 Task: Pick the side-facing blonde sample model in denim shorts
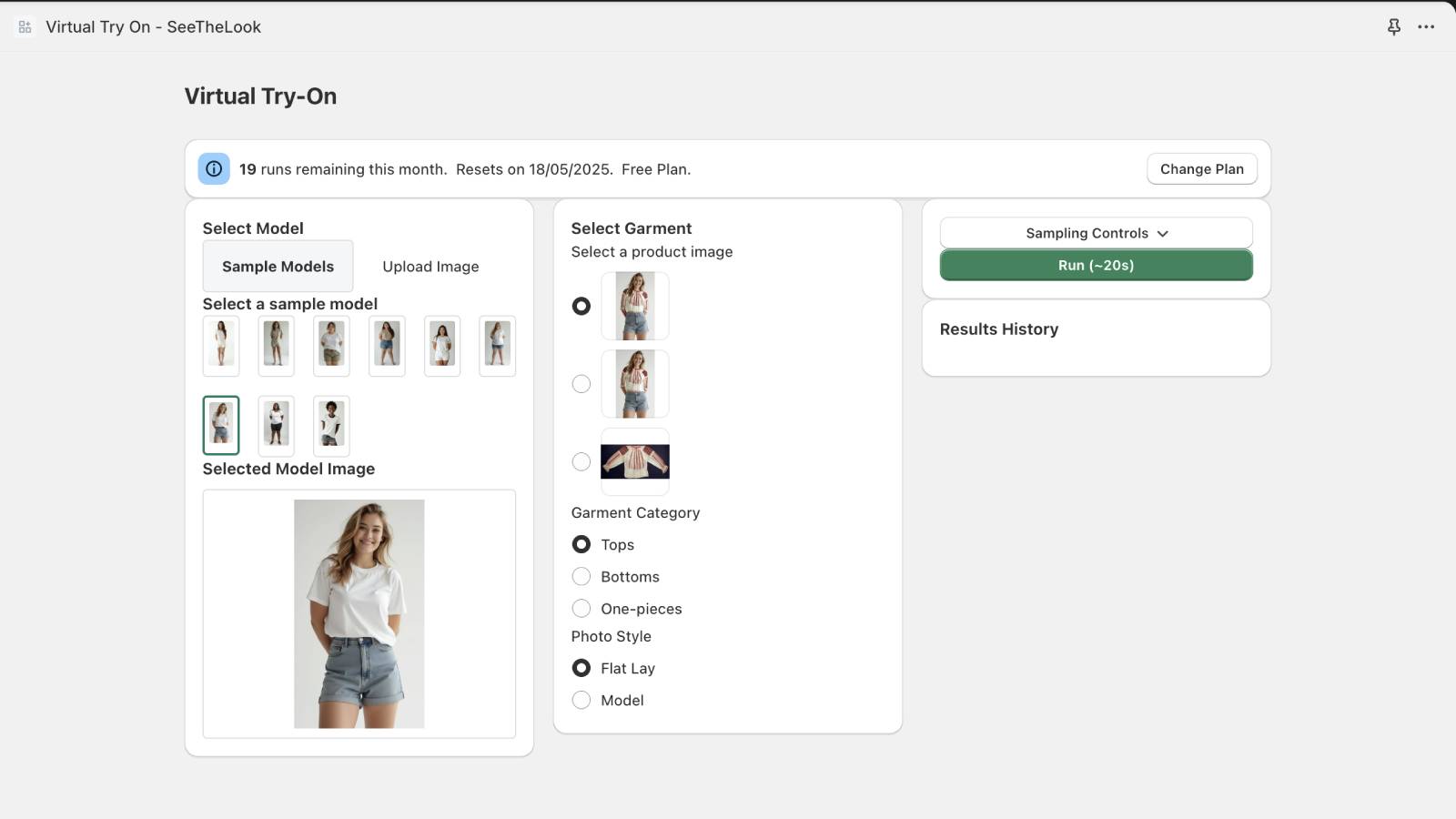point(497,346)
